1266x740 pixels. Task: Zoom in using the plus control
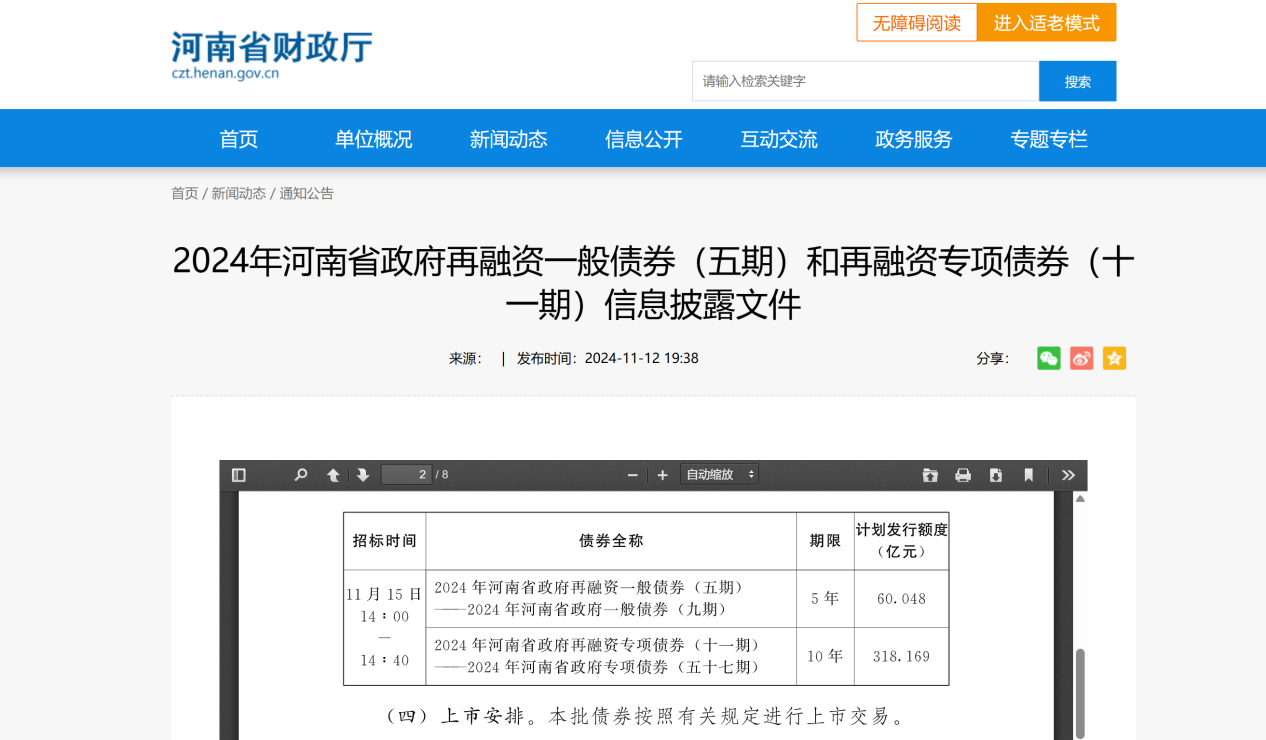661,474
